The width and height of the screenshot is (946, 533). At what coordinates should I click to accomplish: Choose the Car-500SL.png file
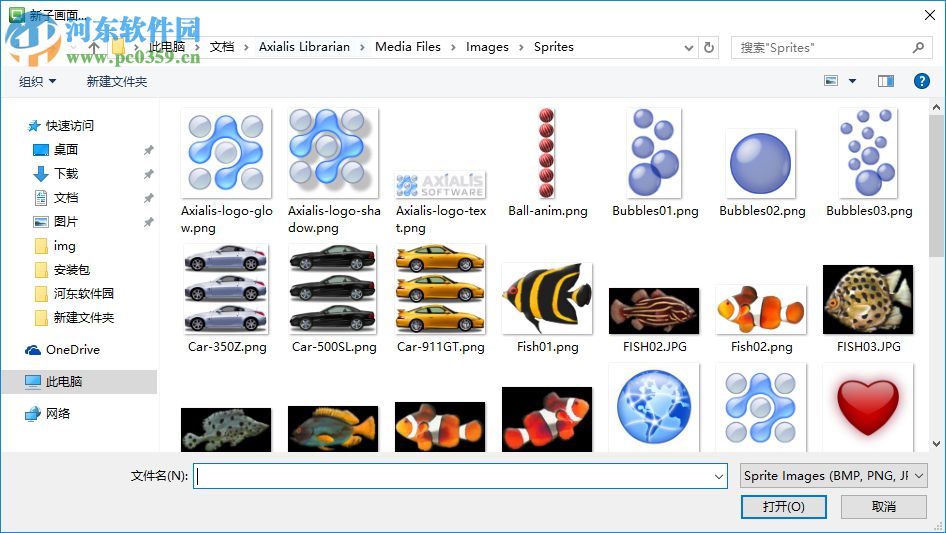333,289
